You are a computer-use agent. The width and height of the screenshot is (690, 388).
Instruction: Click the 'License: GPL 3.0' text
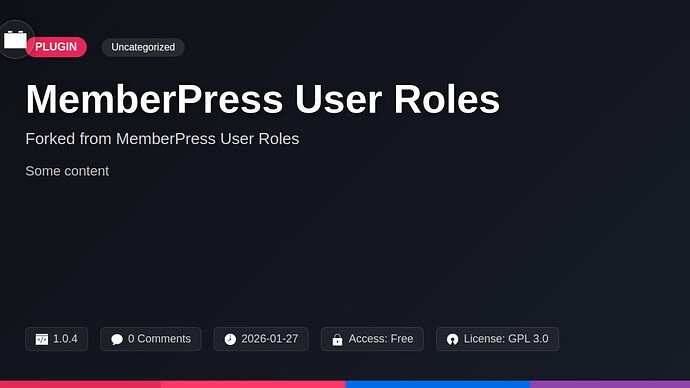(x=506, y=339)
